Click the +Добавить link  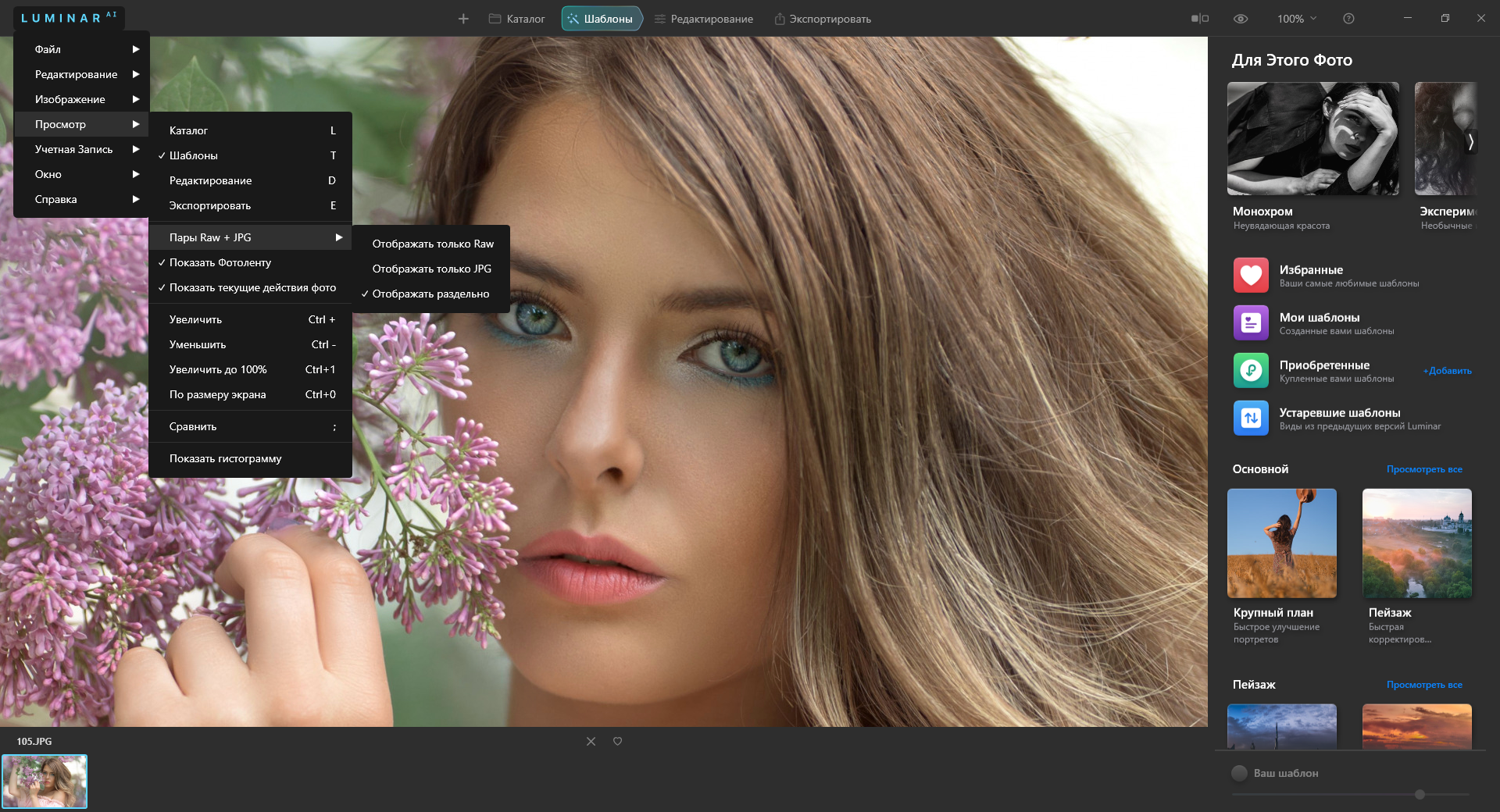click(x=1447, y=371)
